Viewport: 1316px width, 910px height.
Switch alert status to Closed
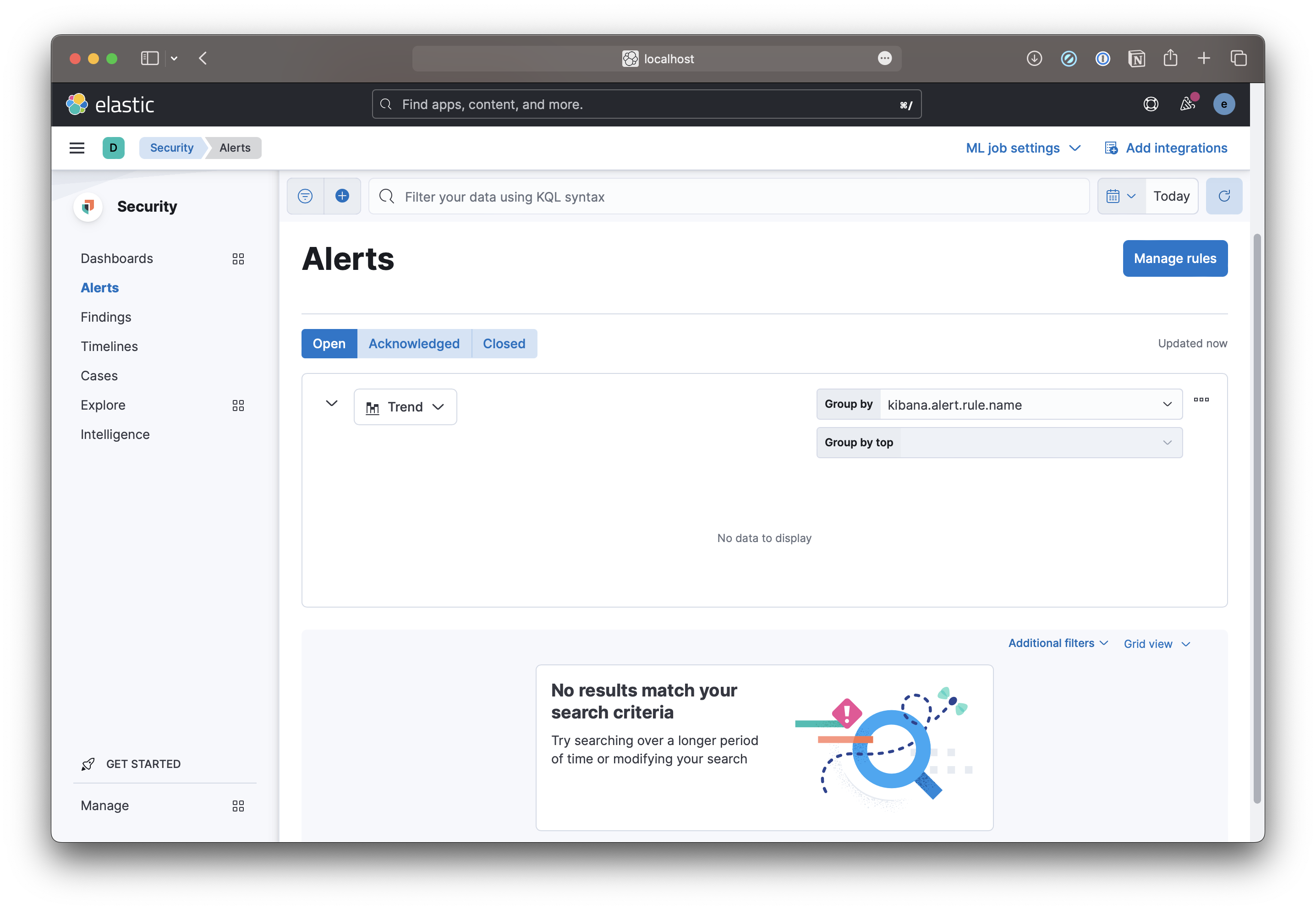point(504,344)
